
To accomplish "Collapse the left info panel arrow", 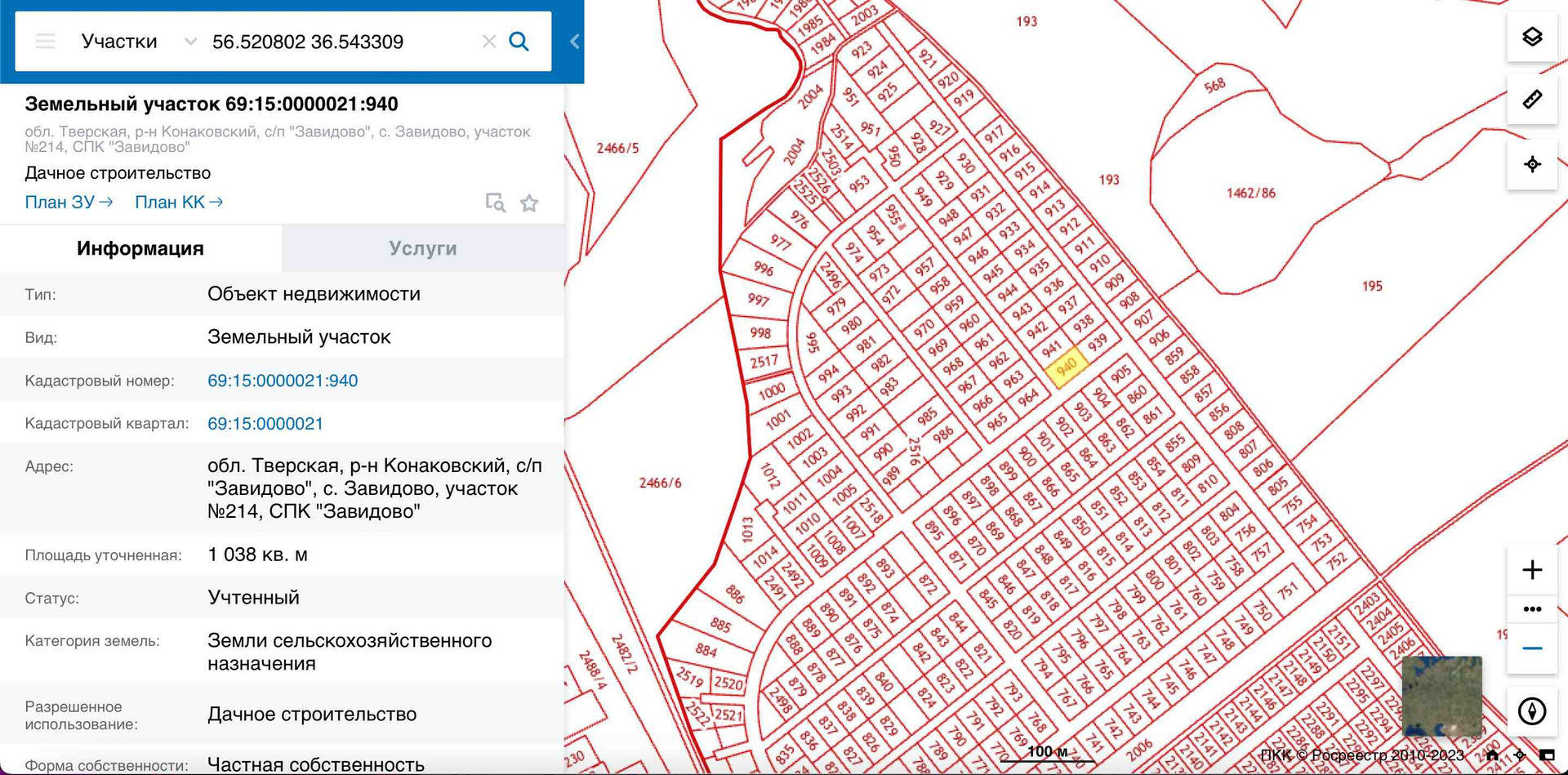I will [574, 42].
